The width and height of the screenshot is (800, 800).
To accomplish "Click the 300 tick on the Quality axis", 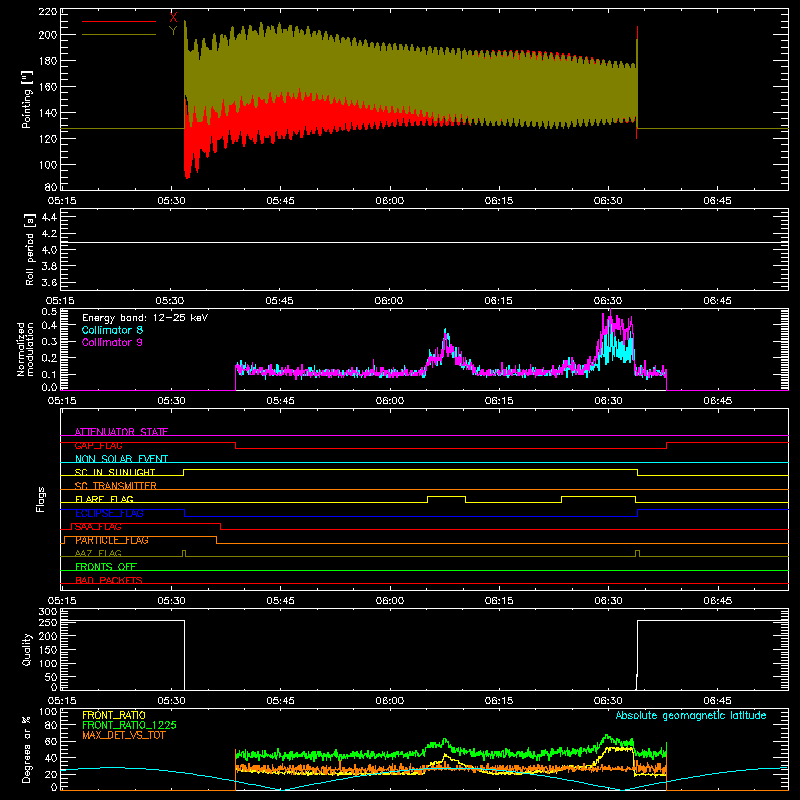I will [48, 612].
